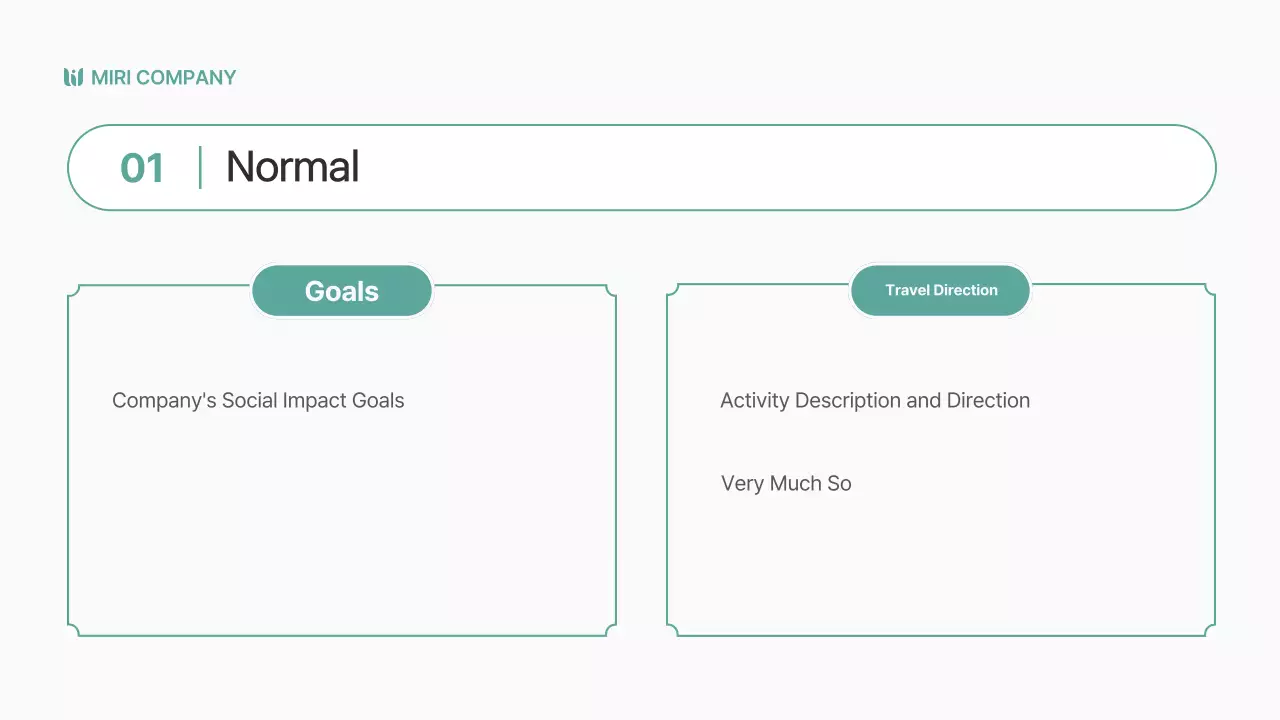Click top-left corner notch of Goals card

click(73, 291)
